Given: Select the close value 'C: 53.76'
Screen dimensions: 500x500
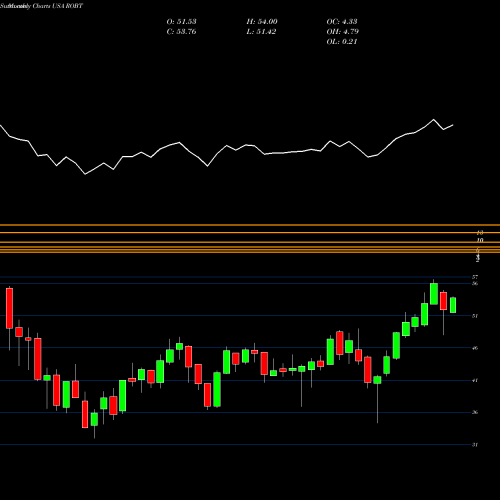Looking at the screenshot, I should [x=181, y=32].
